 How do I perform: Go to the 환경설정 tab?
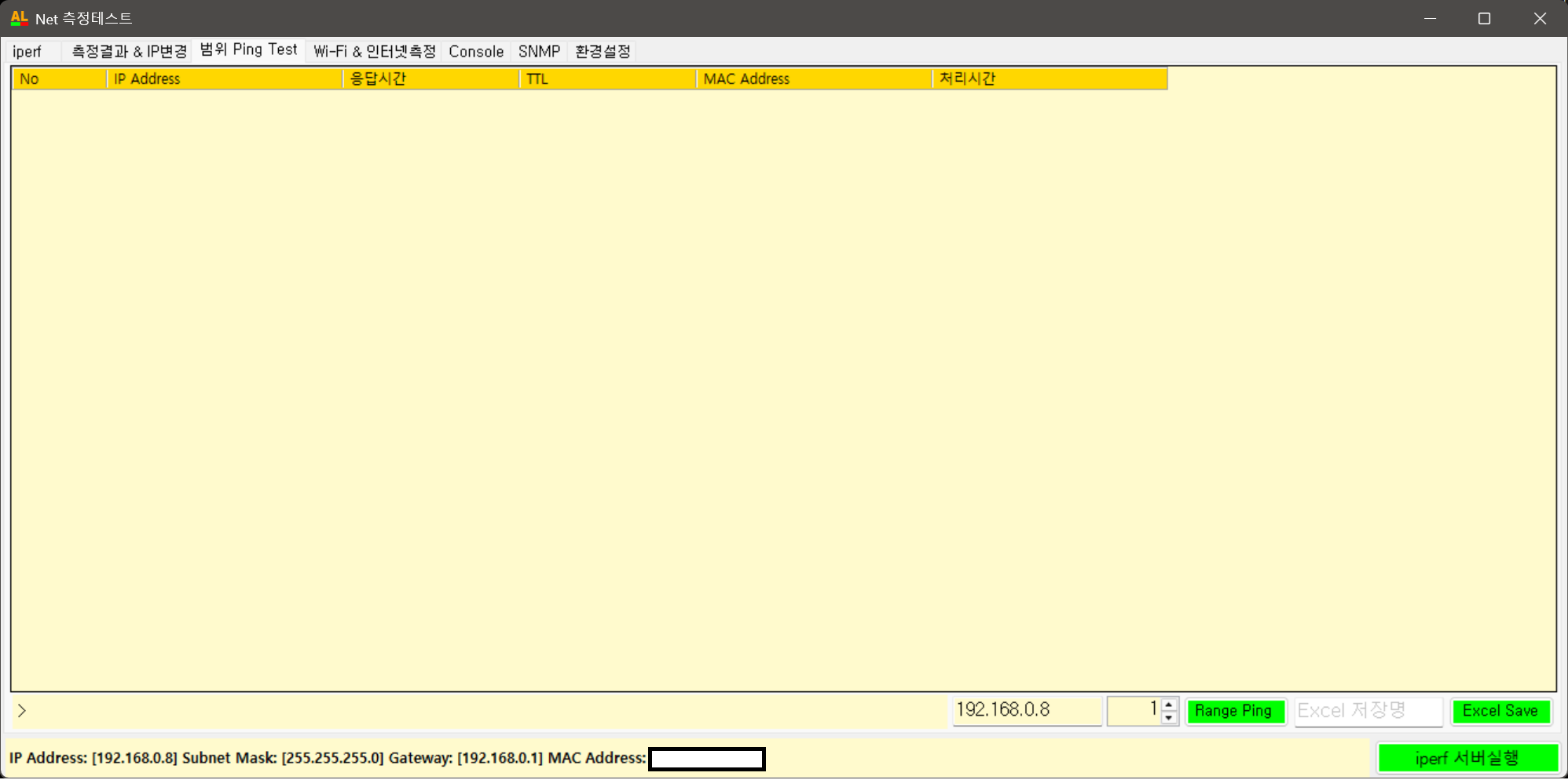pyautogui.click(x=603, y=52)
